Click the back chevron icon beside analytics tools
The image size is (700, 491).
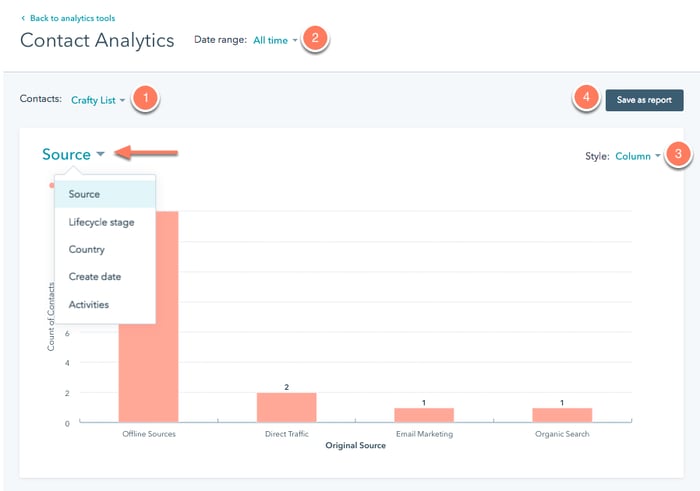coord(23,18)
